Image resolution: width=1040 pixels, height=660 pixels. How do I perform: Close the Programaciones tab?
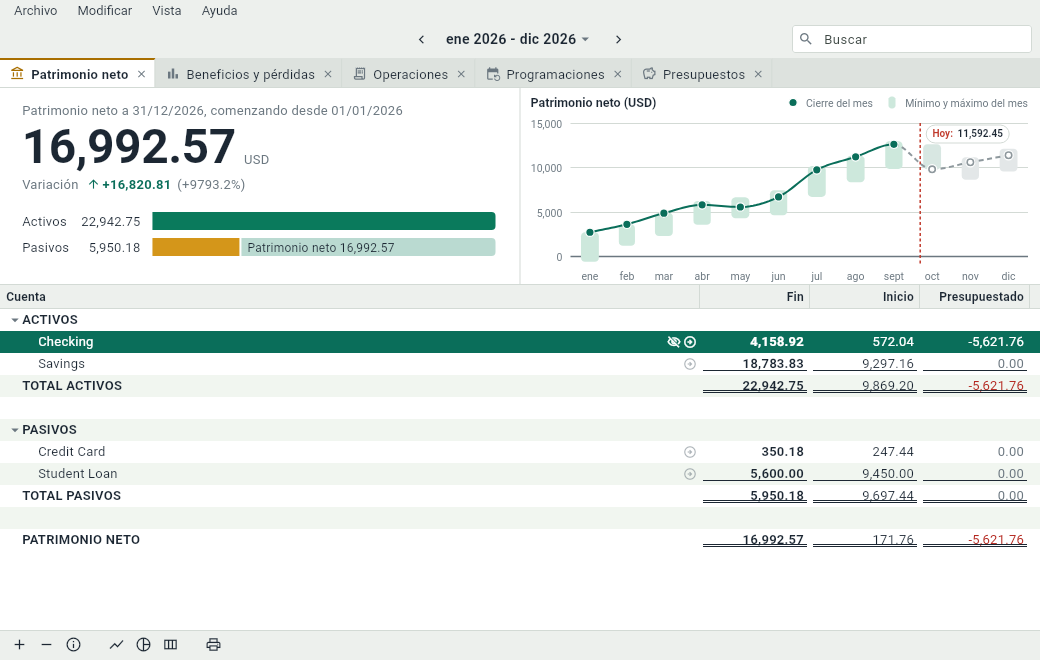point(618,74)
